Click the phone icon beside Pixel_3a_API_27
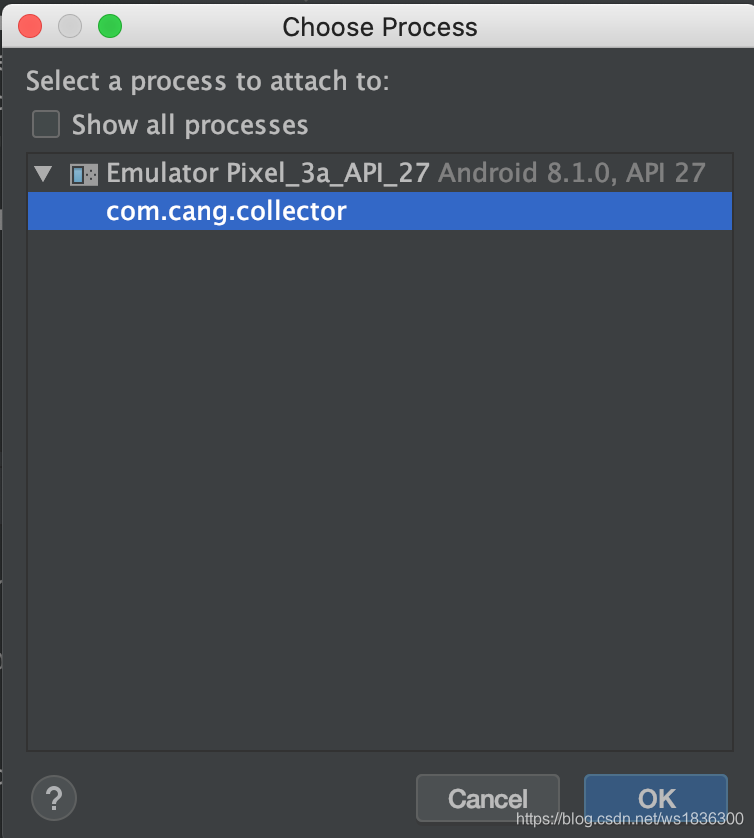The height and width of the screenshot is (838, 754). [82, 172]
